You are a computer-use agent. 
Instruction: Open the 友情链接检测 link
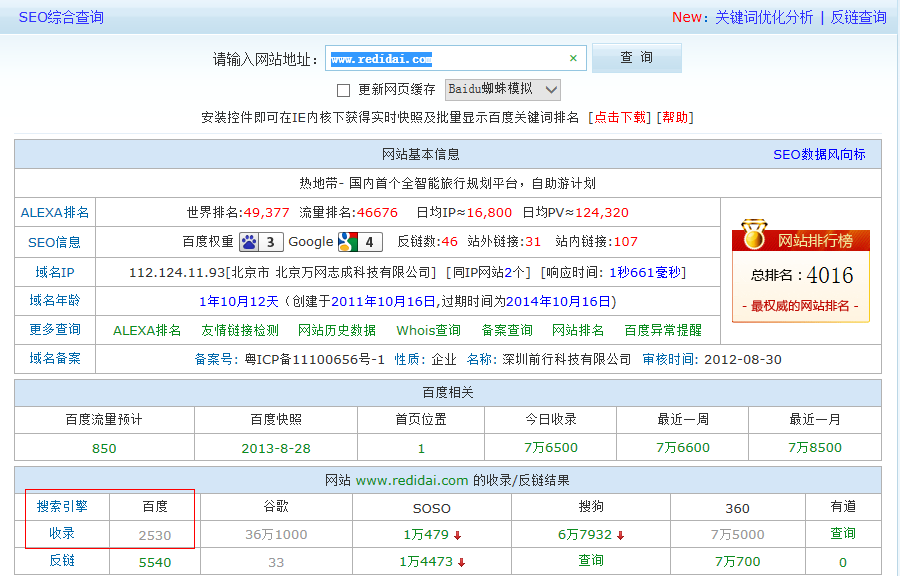(240, 330)
